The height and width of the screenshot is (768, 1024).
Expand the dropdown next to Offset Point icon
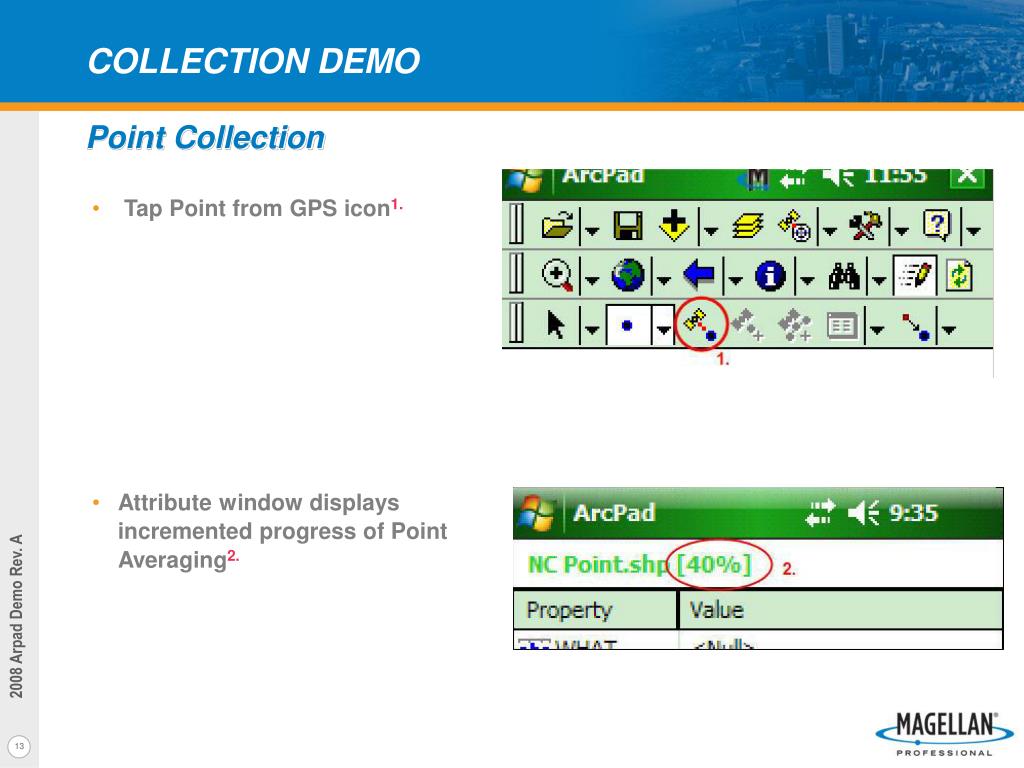point(948,329)
